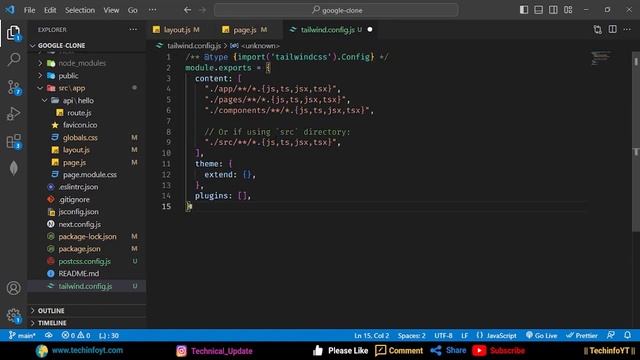The image size is (640, 360).
Task: Click the main* branch indicator
Action: 22,336
